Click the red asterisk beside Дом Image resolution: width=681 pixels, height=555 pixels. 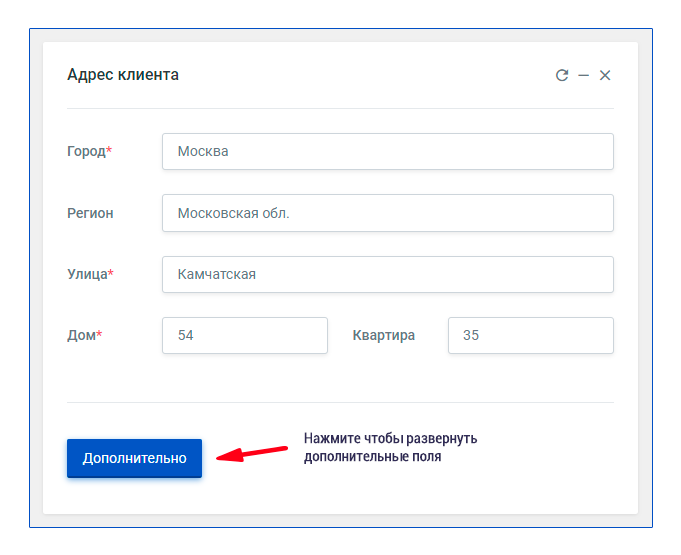tap(99, 333)
